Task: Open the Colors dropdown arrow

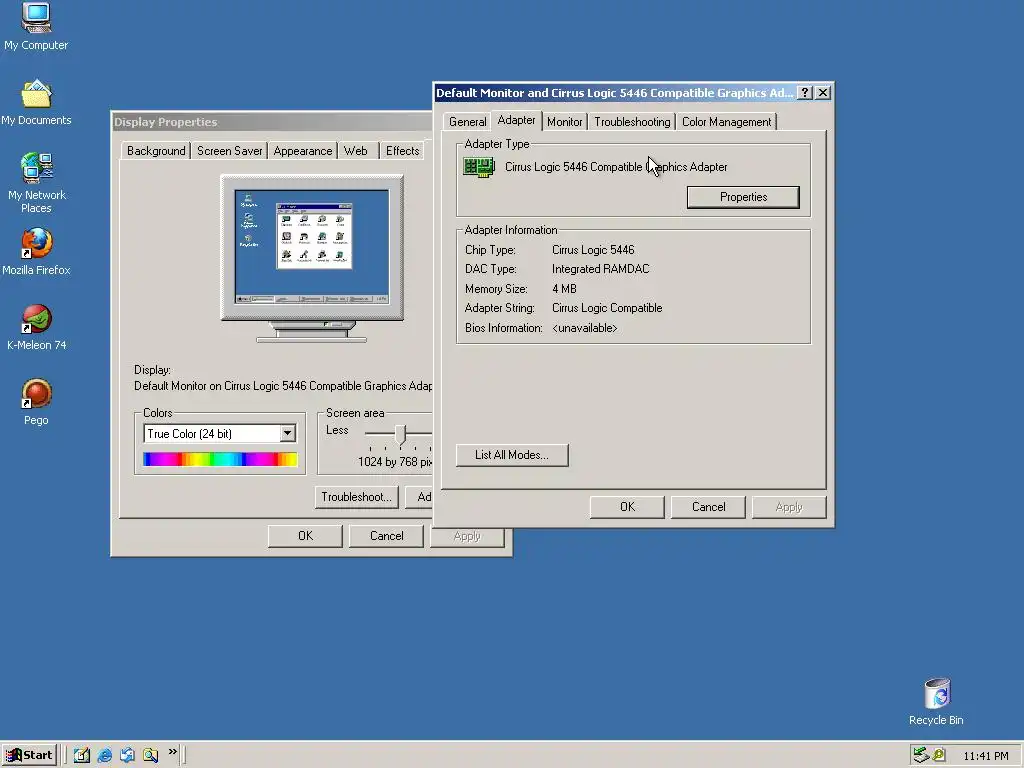Action: (287, 434)
